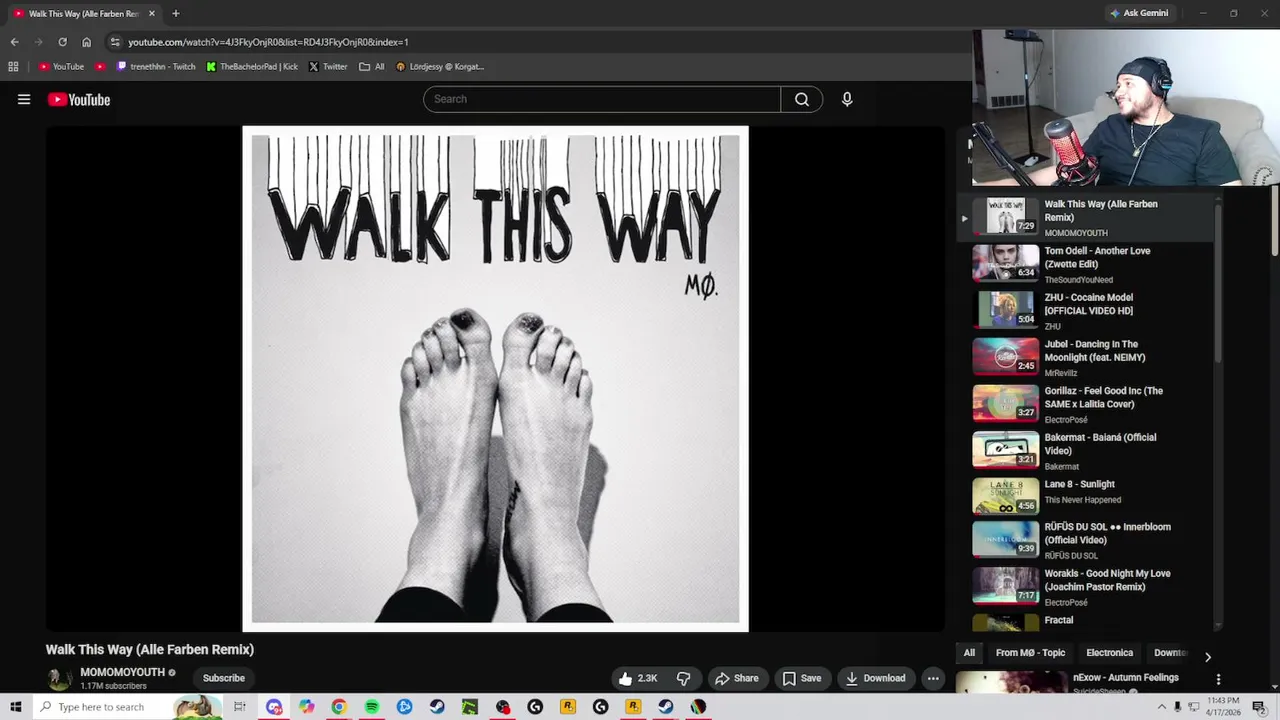Viewport: 1280px width, 720px height.
Task: Start voice search with microphone icon
Action: (847, 99)
